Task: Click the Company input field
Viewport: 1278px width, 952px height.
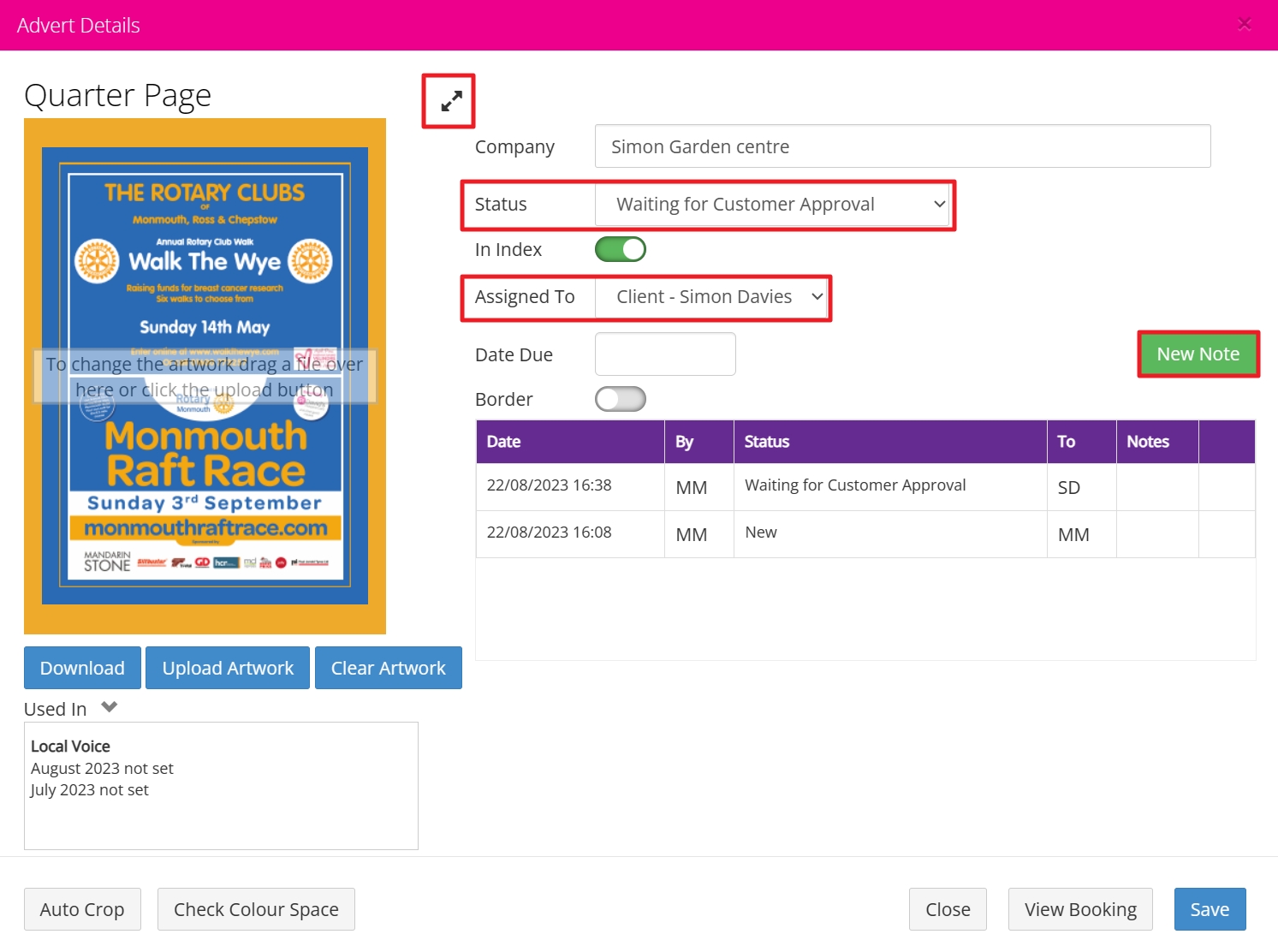Action: pyautogui.click(x=902, y=146)
